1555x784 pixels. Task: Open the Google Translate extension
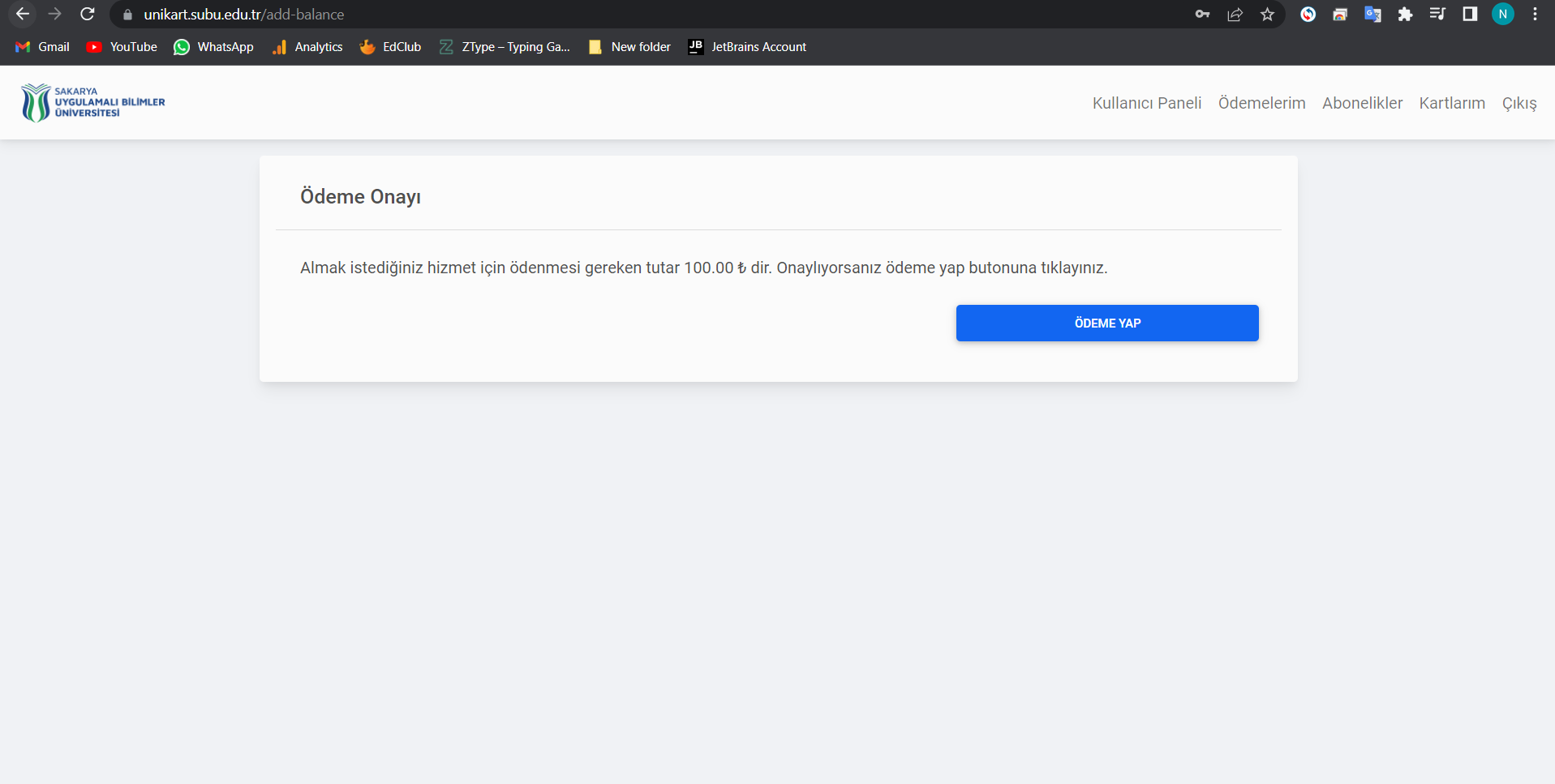(1372, 15)
